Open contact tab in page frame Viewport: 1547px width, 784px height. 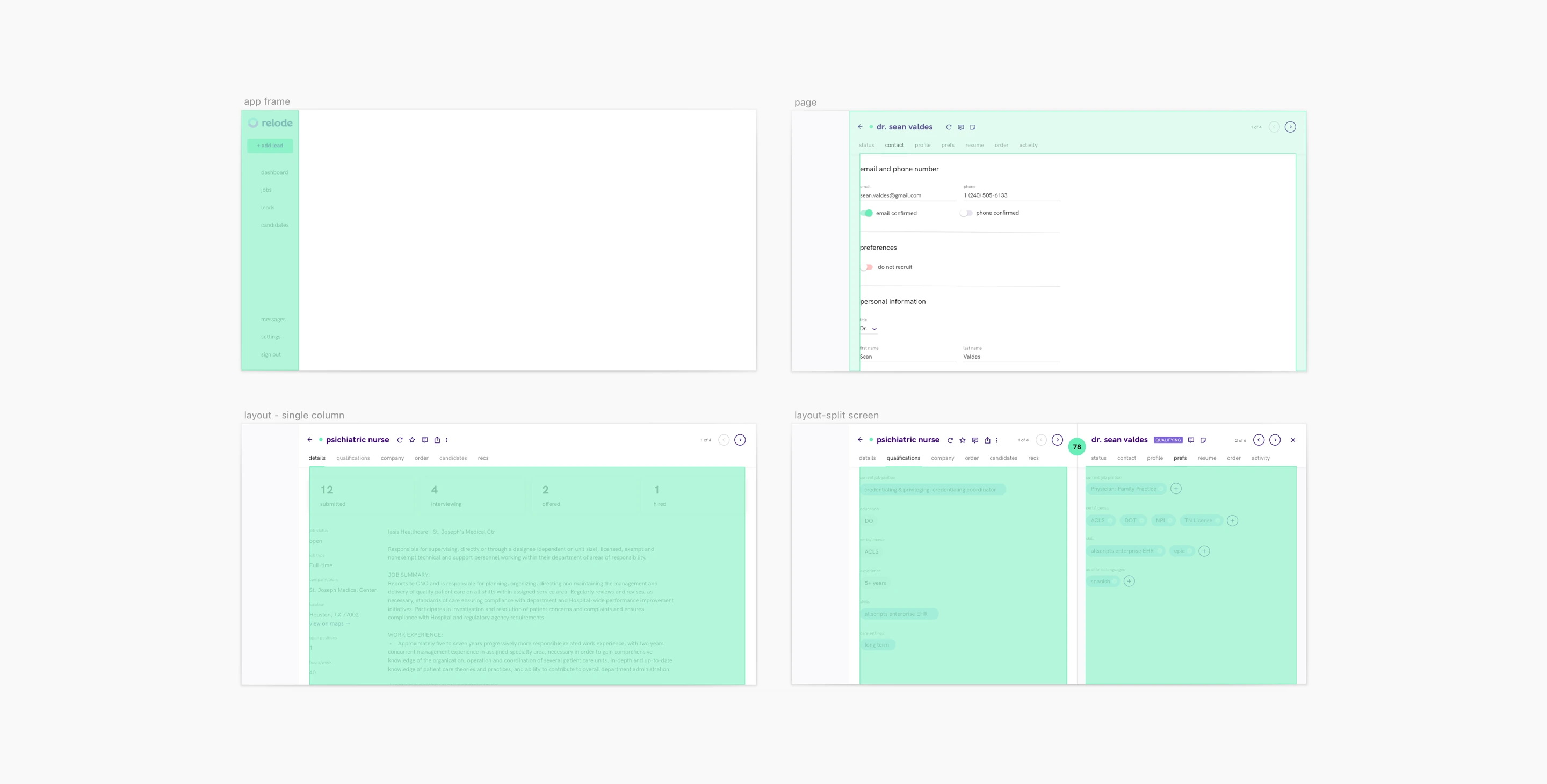point(894,146)
